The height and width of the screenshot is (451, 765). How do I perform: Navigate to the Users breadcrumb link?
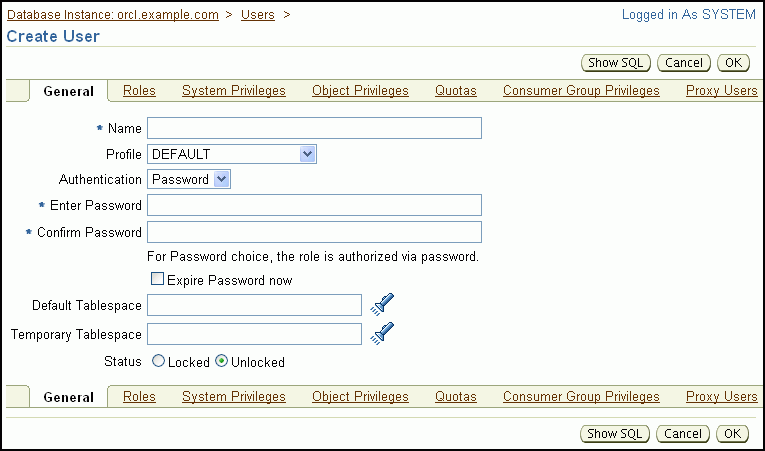coord(258,15)
